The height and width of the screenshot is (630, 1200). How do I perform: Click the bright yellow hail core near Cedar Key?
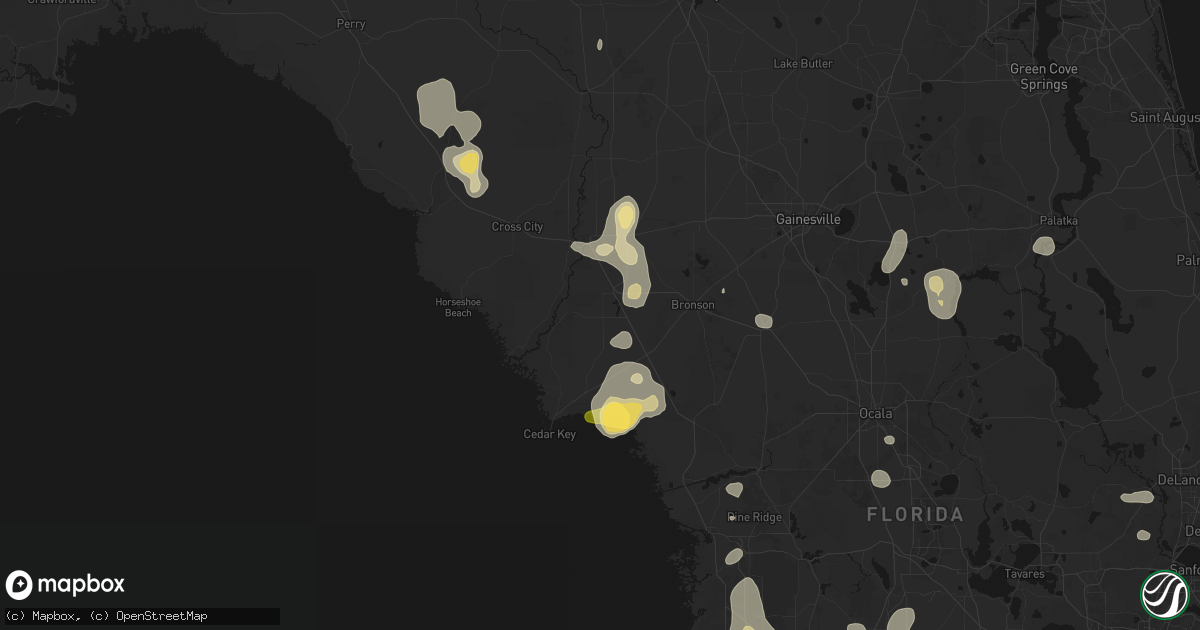click(x=614, y=416)
